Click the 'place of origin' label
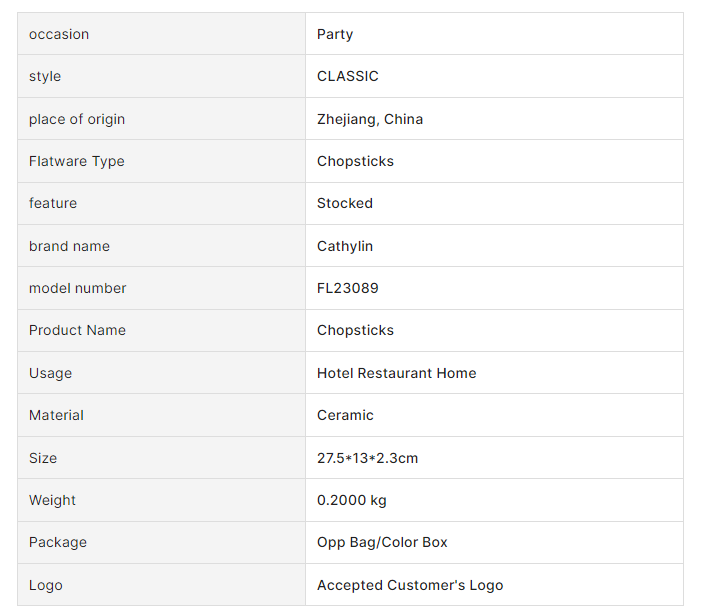 (77, 119)
